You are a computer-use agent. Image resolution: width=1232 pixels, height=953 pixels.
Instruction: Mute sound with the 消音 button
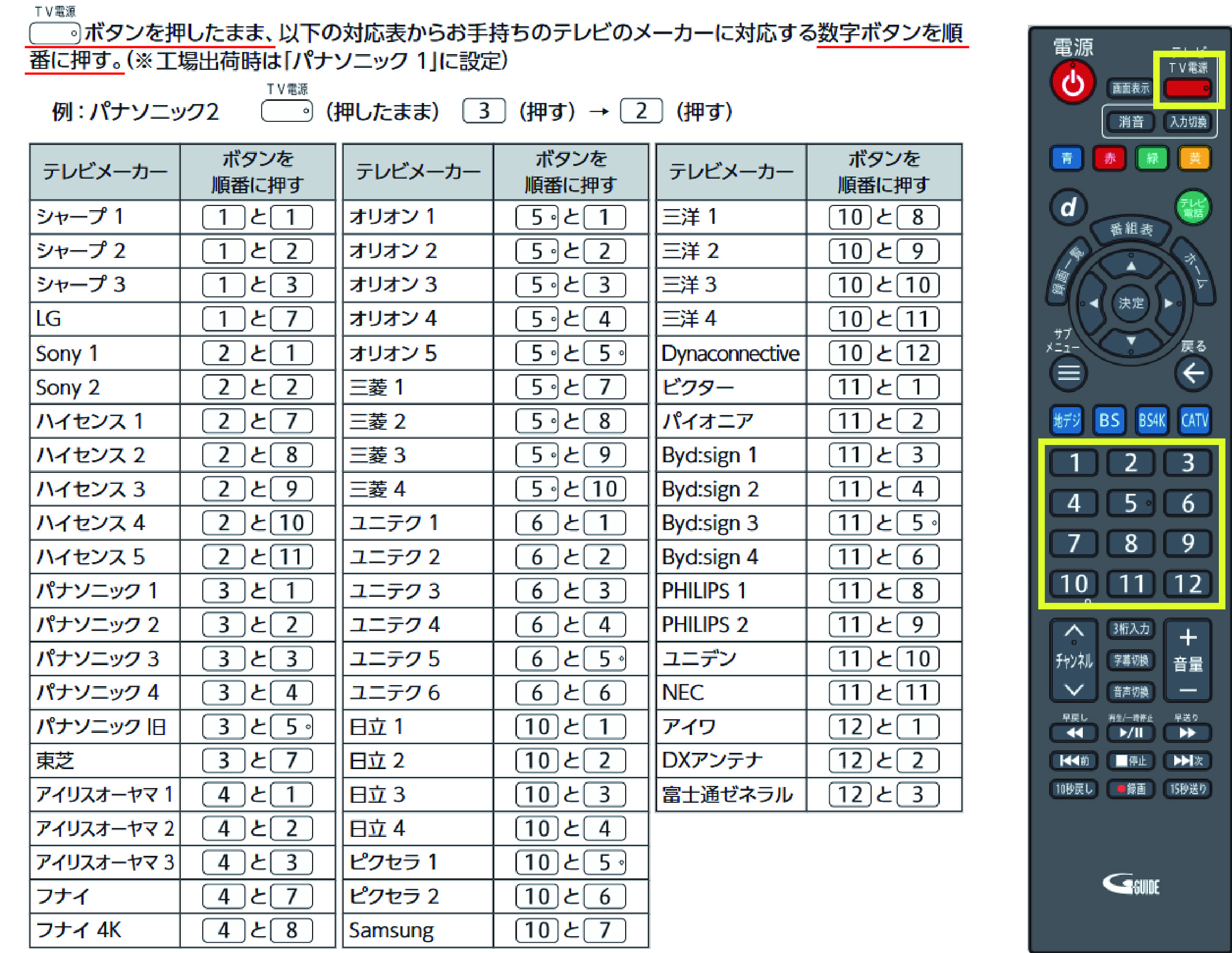tap(1130, 122)
